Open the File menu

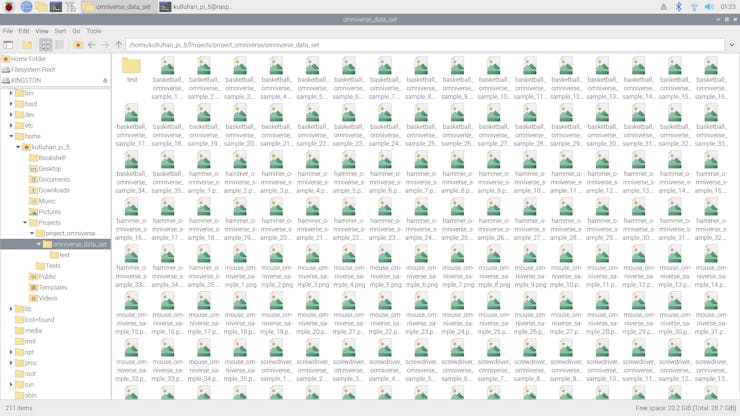pos(8,31)
